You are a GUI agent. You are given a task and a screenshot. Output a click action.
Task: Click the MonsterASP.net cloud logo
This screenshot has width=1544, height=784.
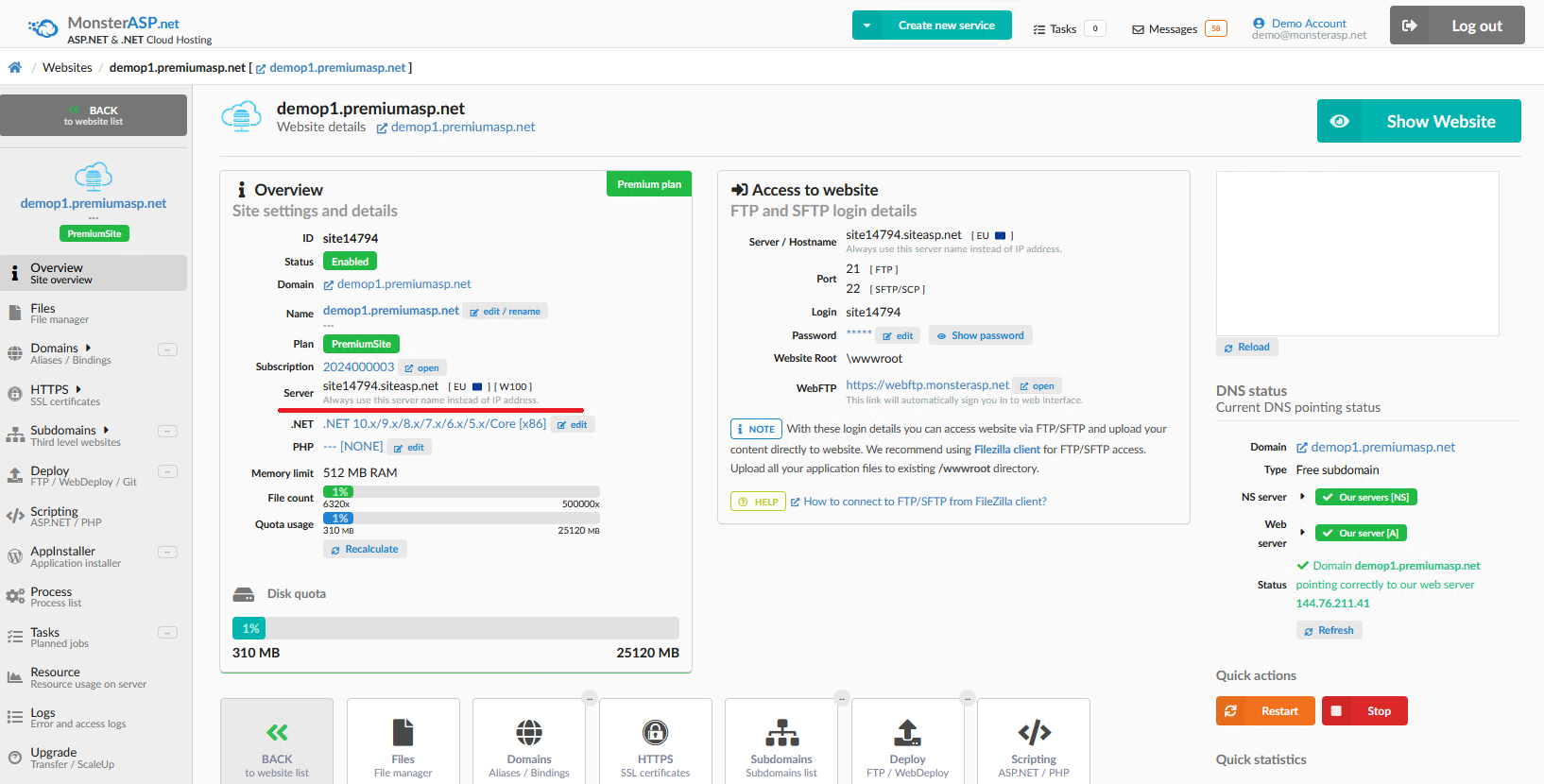point(43,28)
